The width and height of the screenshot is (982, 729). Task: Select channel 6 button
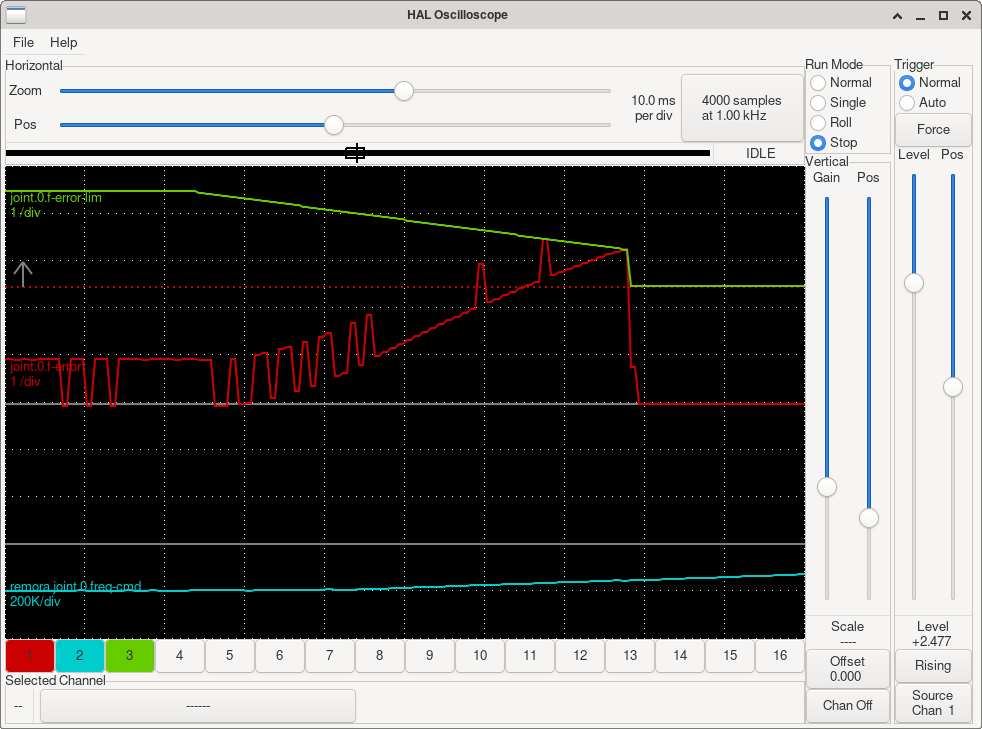pos(280,656)
